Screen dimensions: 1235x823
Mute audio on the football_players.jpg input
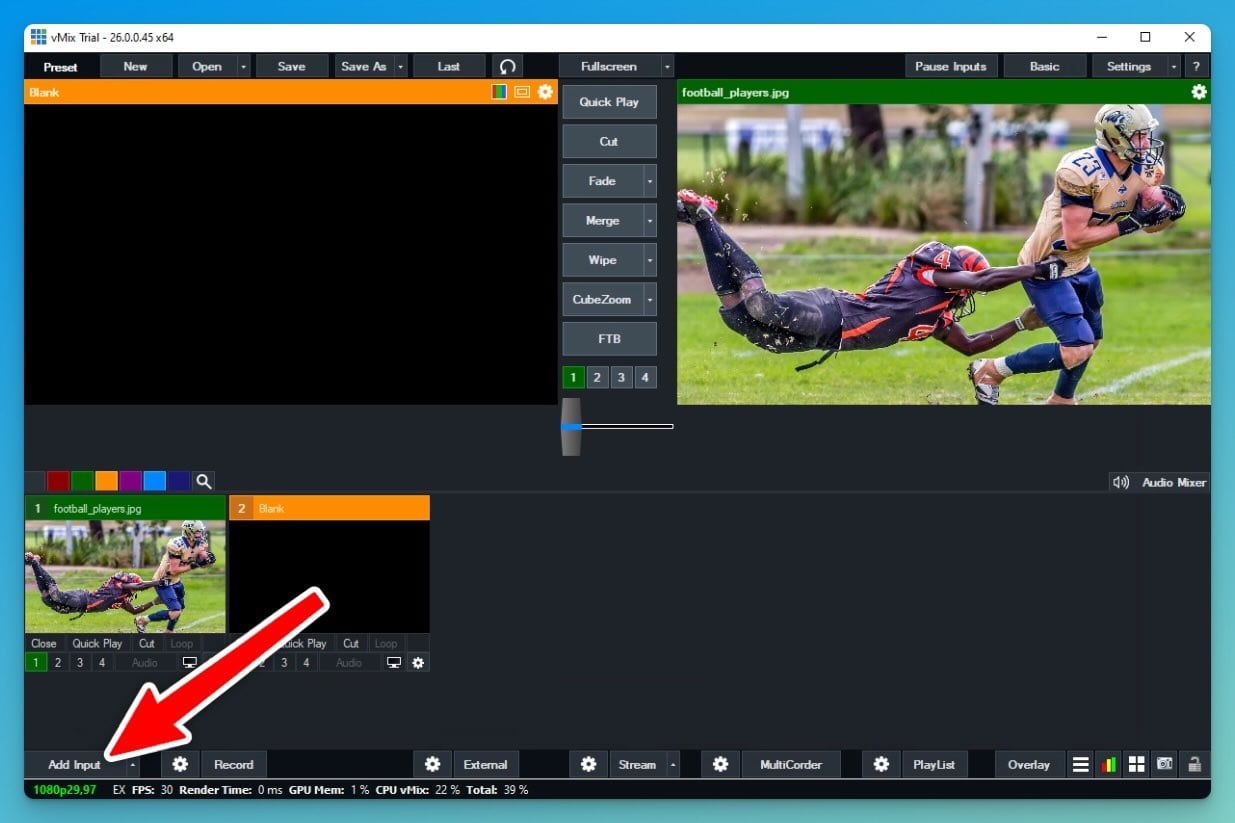[144, 662]
